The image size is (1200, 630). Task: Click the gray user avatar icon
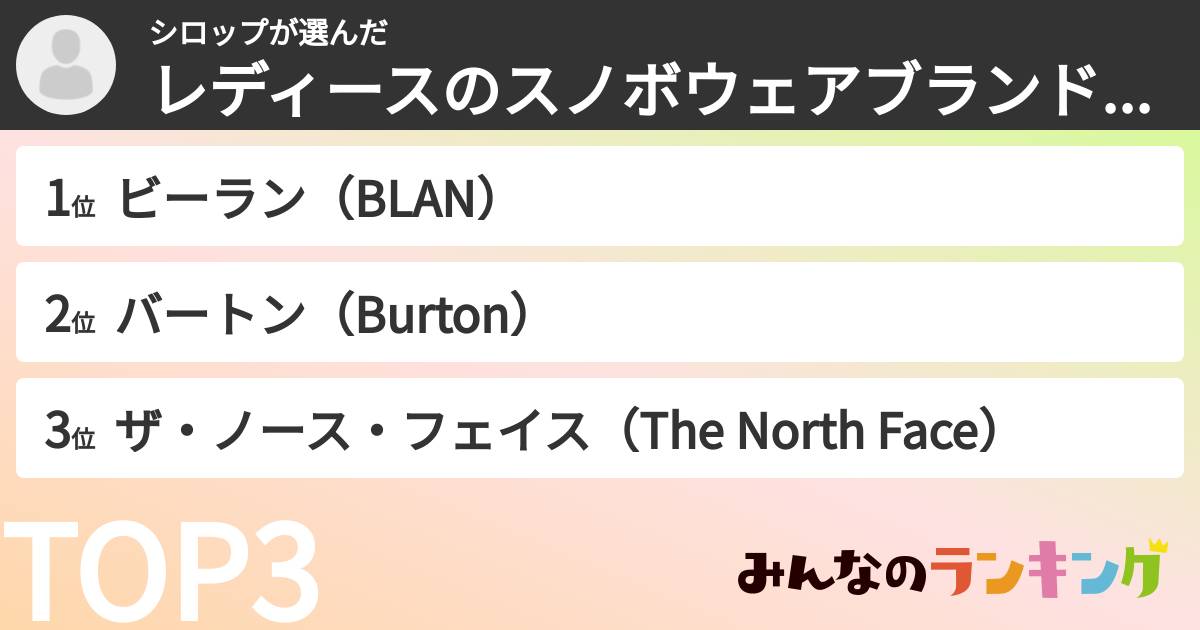(x=64, y=64)
